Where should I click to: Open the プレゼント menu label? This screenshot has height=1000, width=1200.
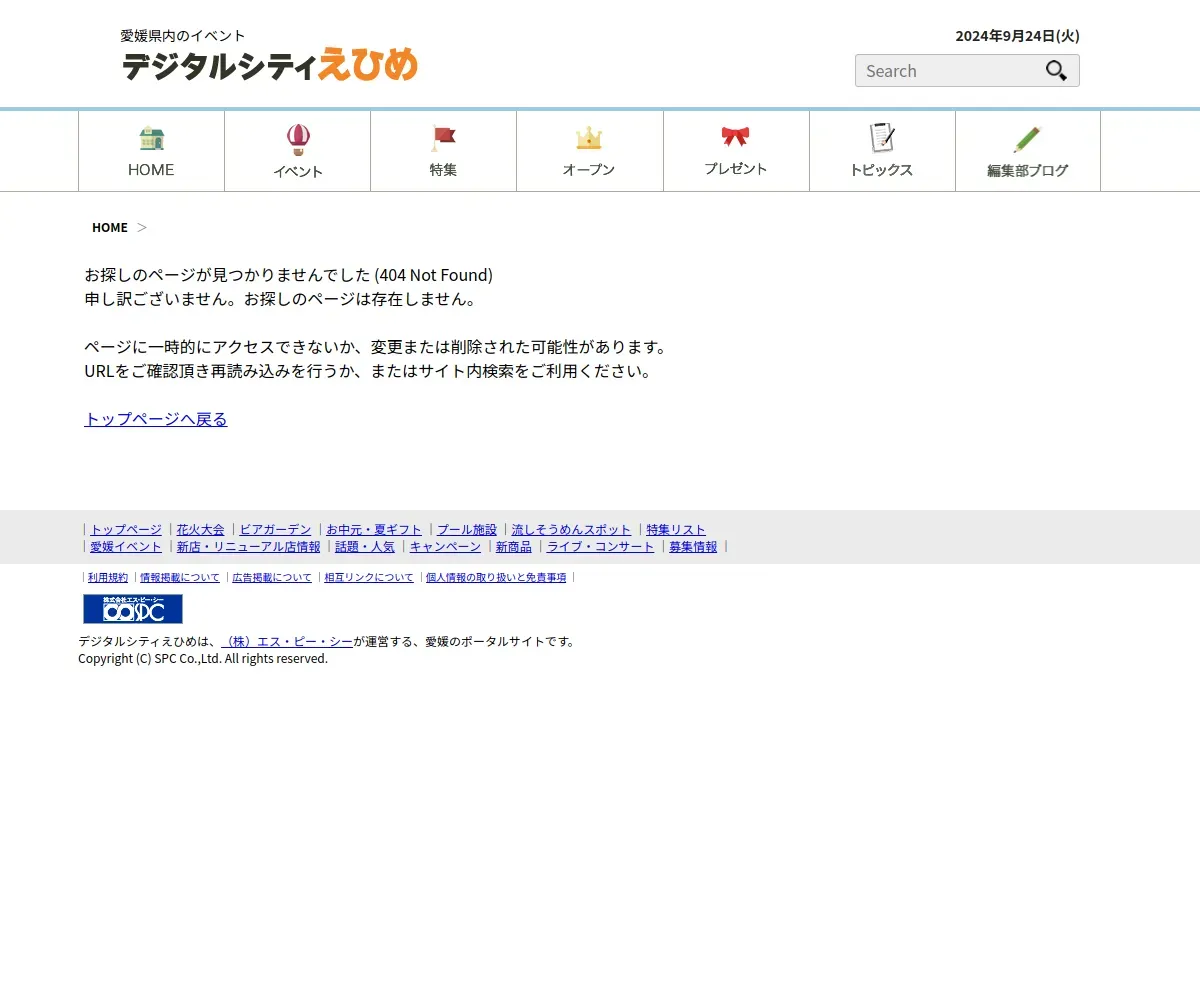click(x=735, y=169)
